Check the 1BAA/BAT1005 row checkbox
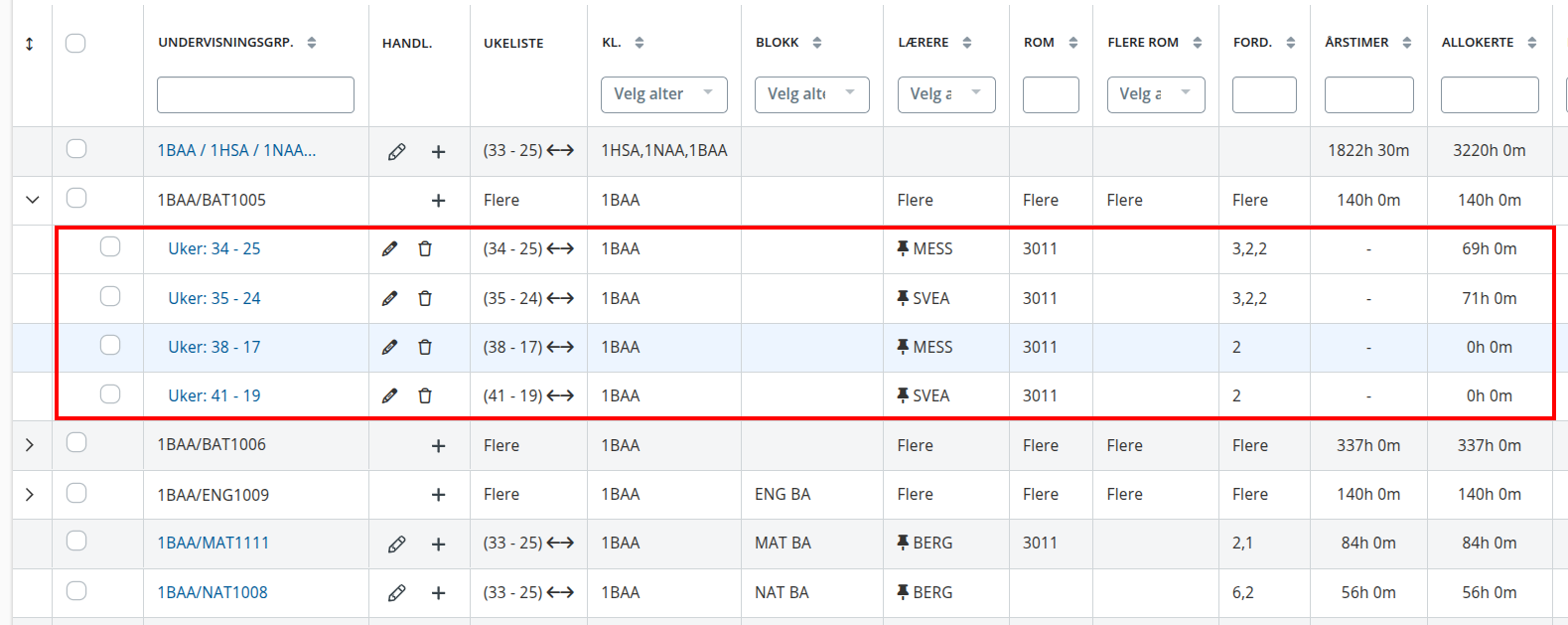The width and height of the screenshot is (1568, 625). pyautogui.click(x=76, y=198)
